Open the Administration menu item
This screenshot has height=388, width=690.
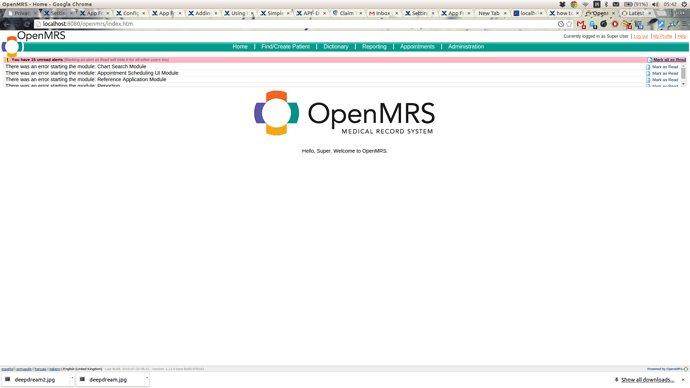(466, 47)
